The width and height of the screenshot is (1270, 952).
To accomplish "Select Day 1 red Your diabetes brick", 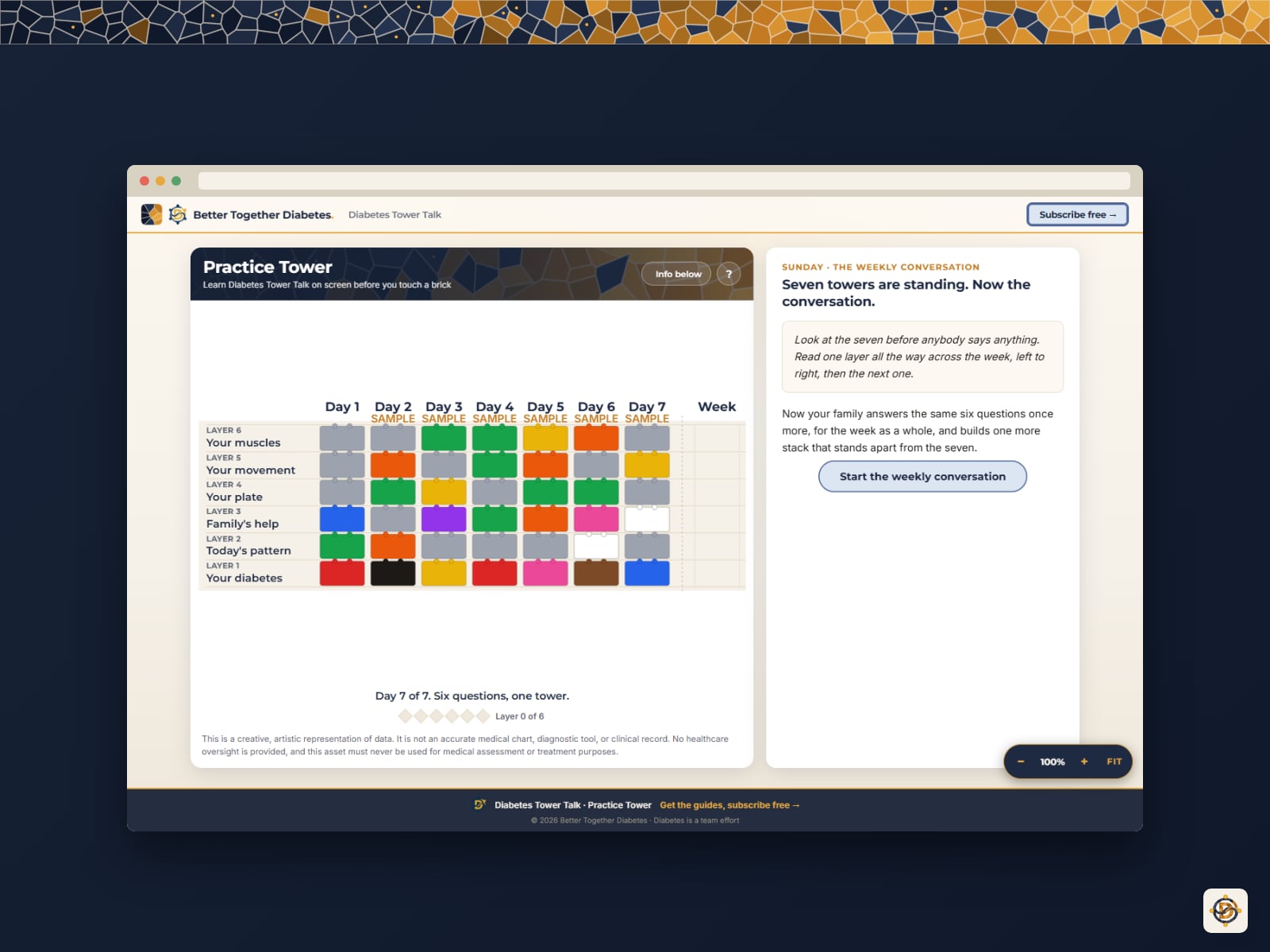I will click(x=342, y=573).
